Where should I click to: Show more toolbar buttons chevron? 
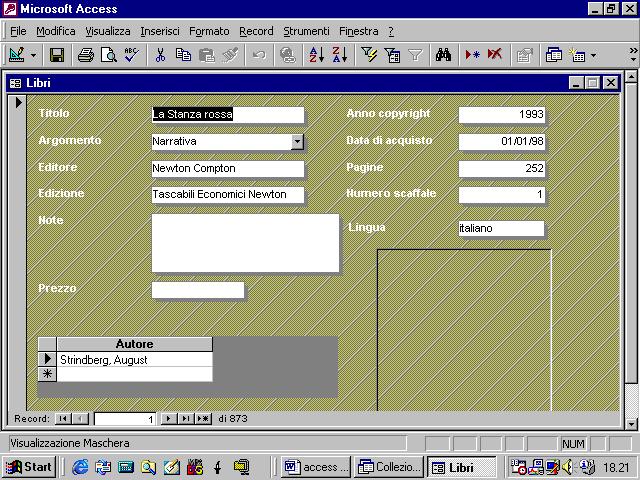click(x=633, y=54)
